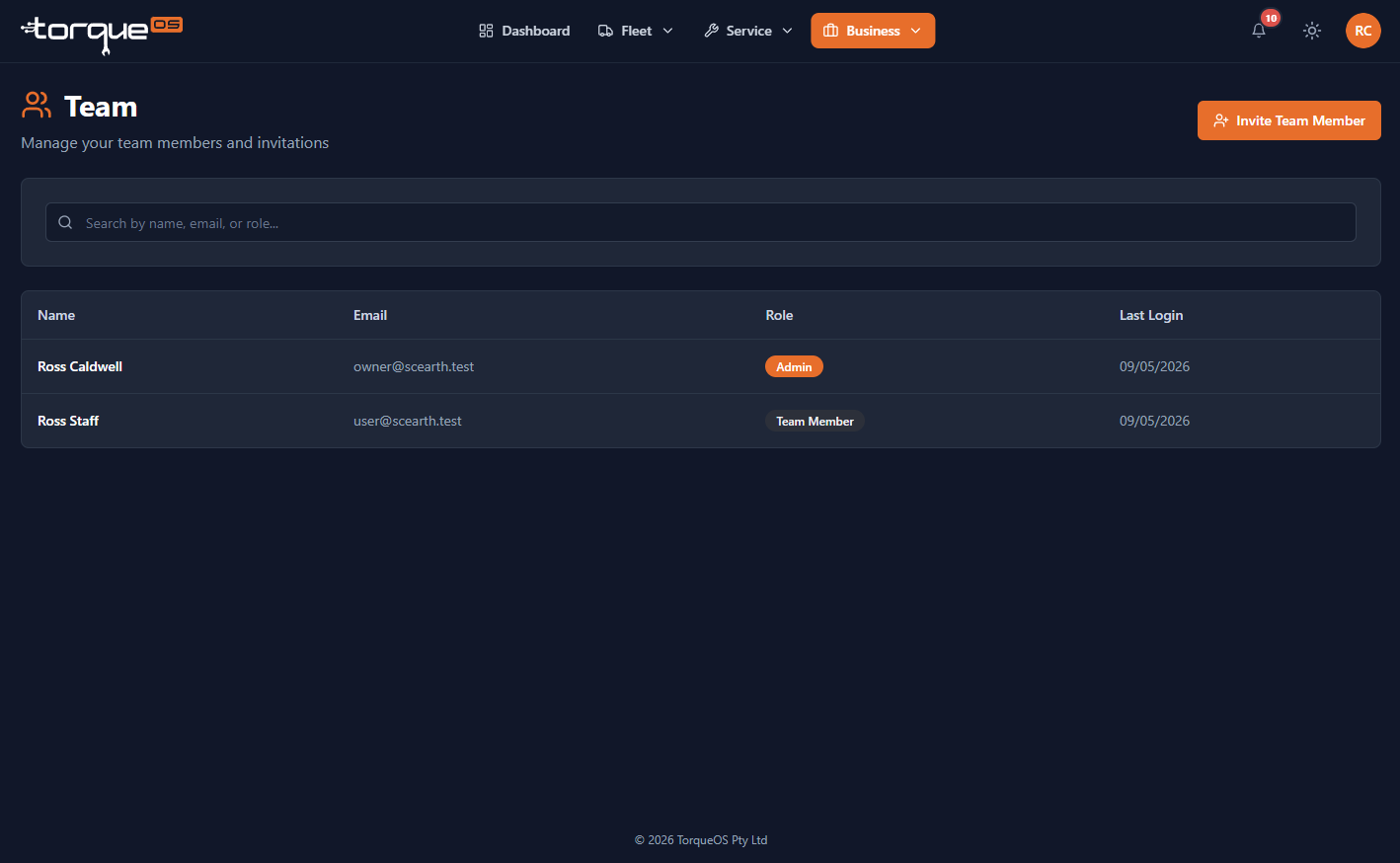
Task: Focus the search by name field
Action: pyautogui.click(x=700, y=222)
